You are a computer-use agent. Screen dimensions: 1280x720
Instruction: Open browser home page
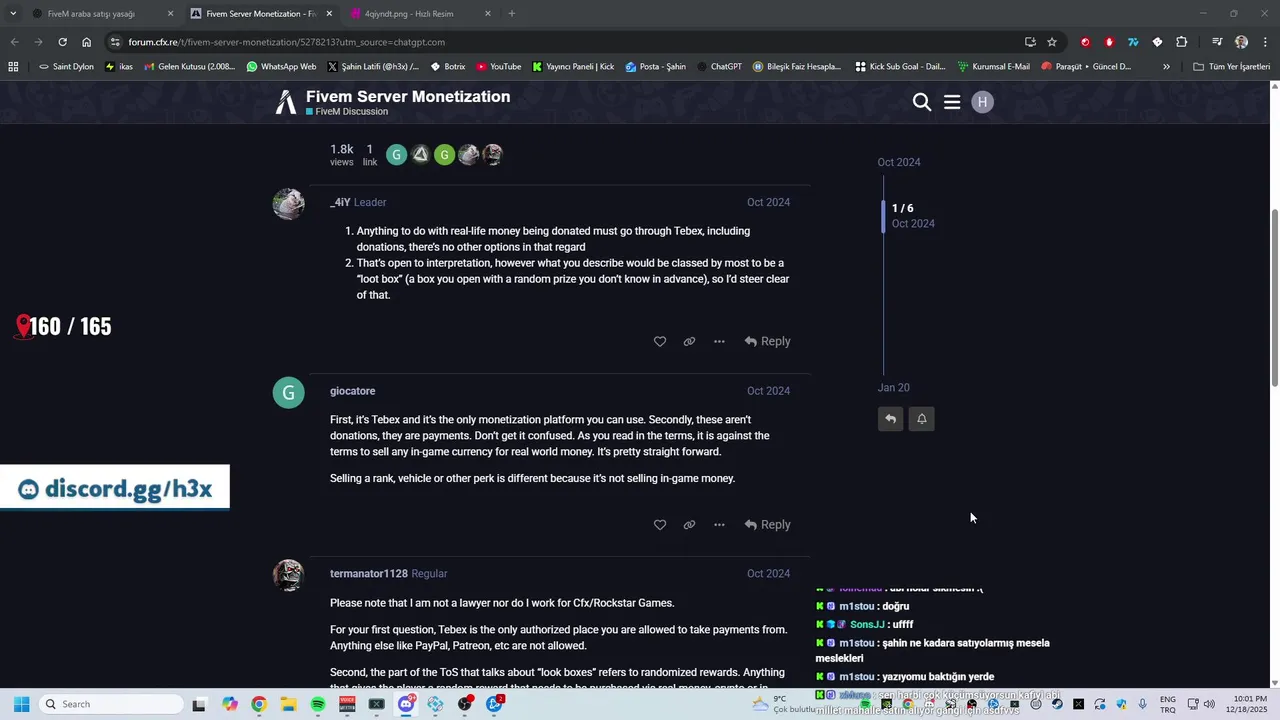[87, 42]
